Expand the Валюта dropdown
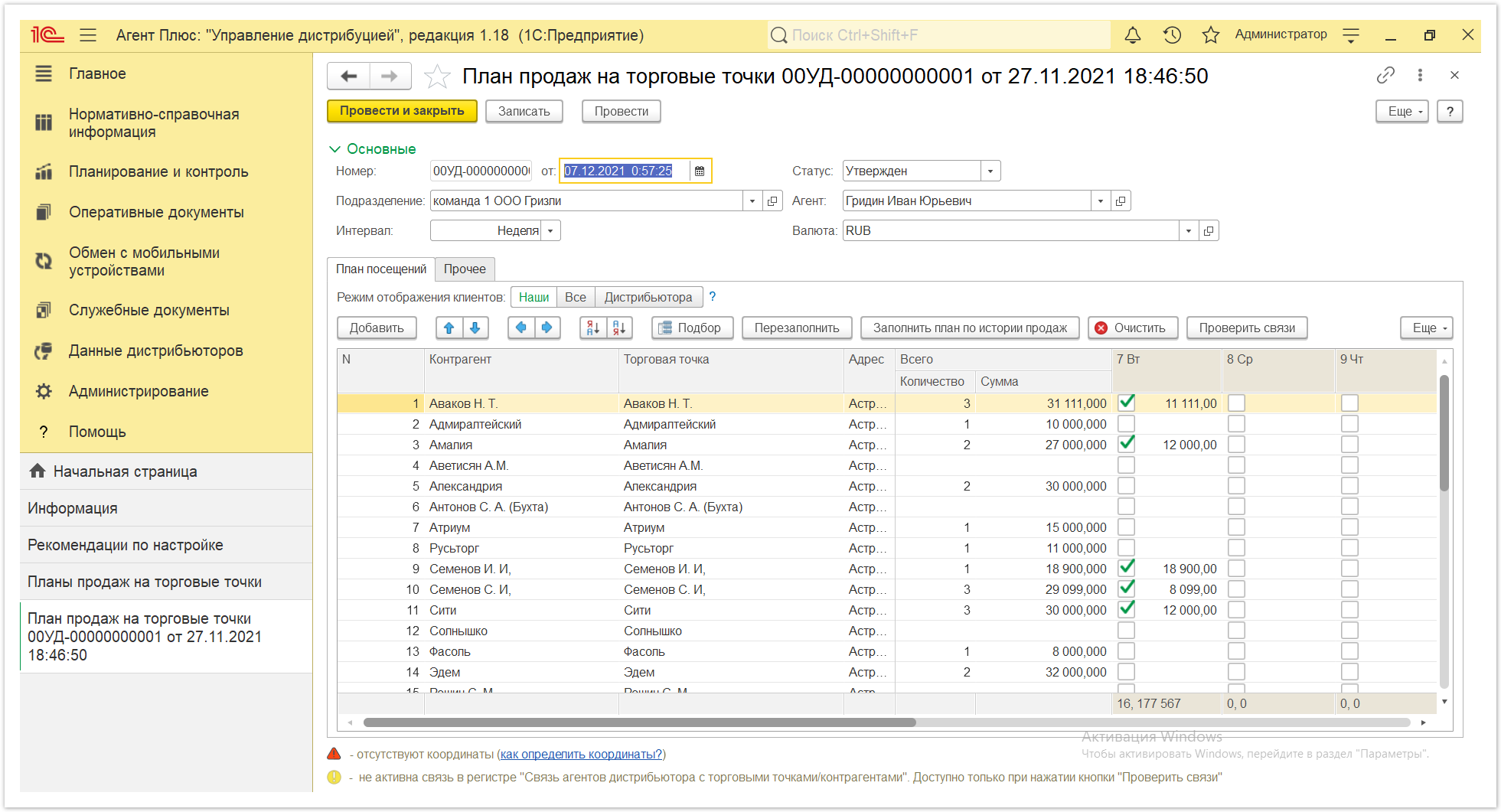 click(1189, 230)
